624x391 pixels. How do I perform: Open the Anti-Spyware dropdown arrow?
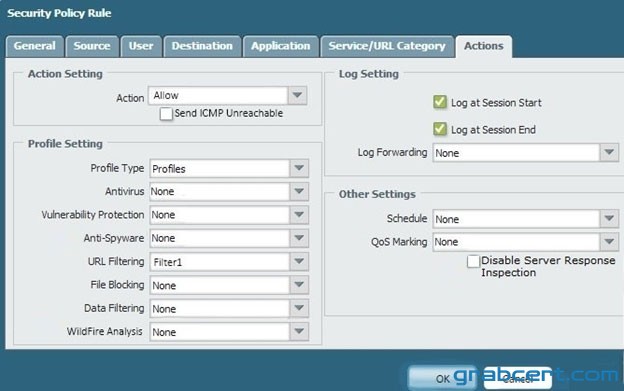[299, 238]
